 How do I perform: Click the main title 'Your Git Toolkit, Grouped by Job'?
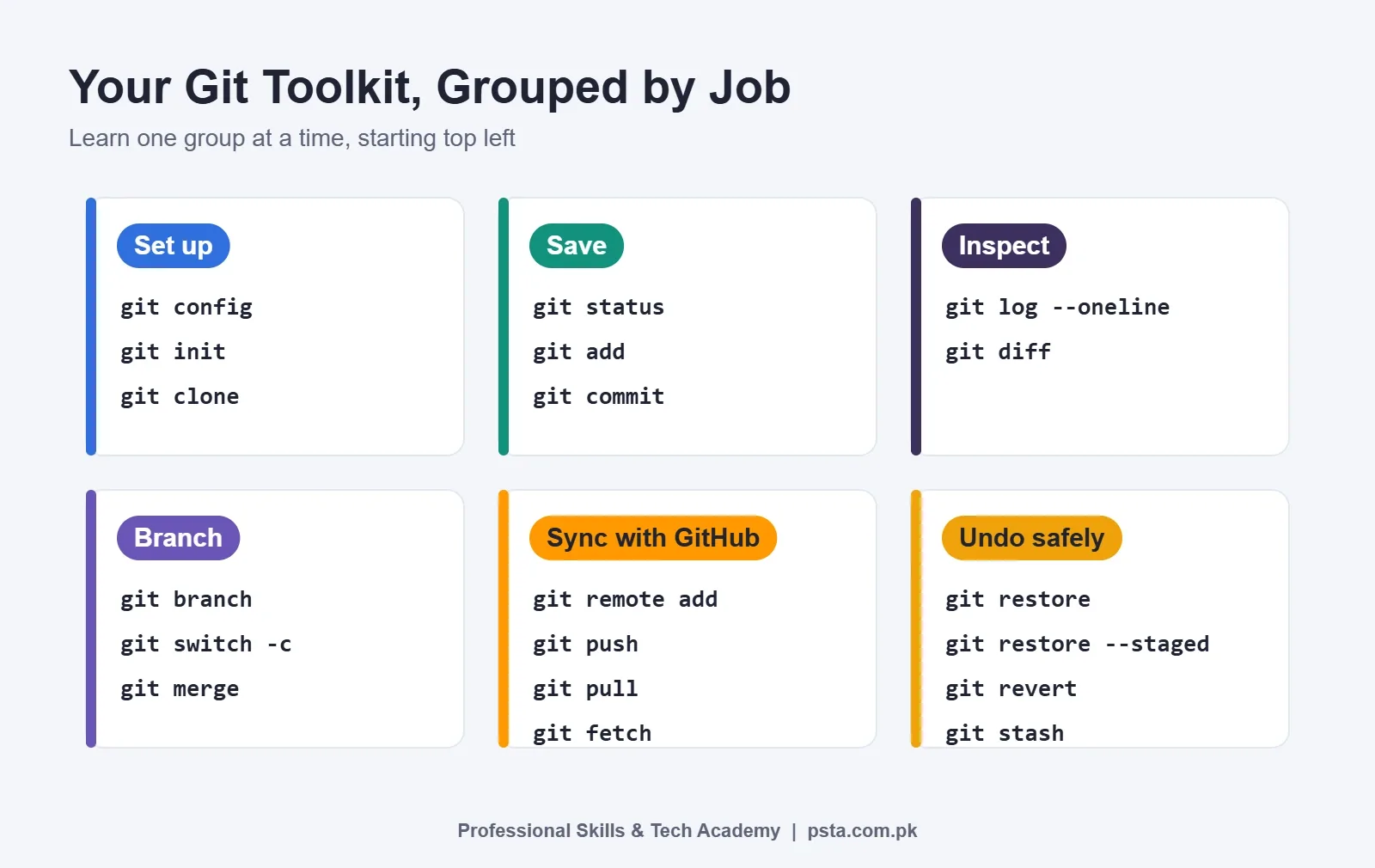click(430, 88)
